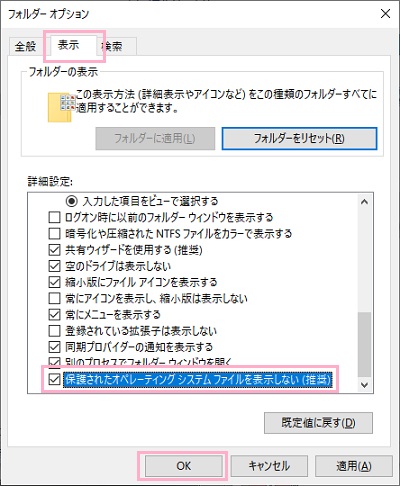
Task: Enable ログオン時に以前のフォルダー ウィンドウを表示する checkbox
Action: (x=54, y=217)
